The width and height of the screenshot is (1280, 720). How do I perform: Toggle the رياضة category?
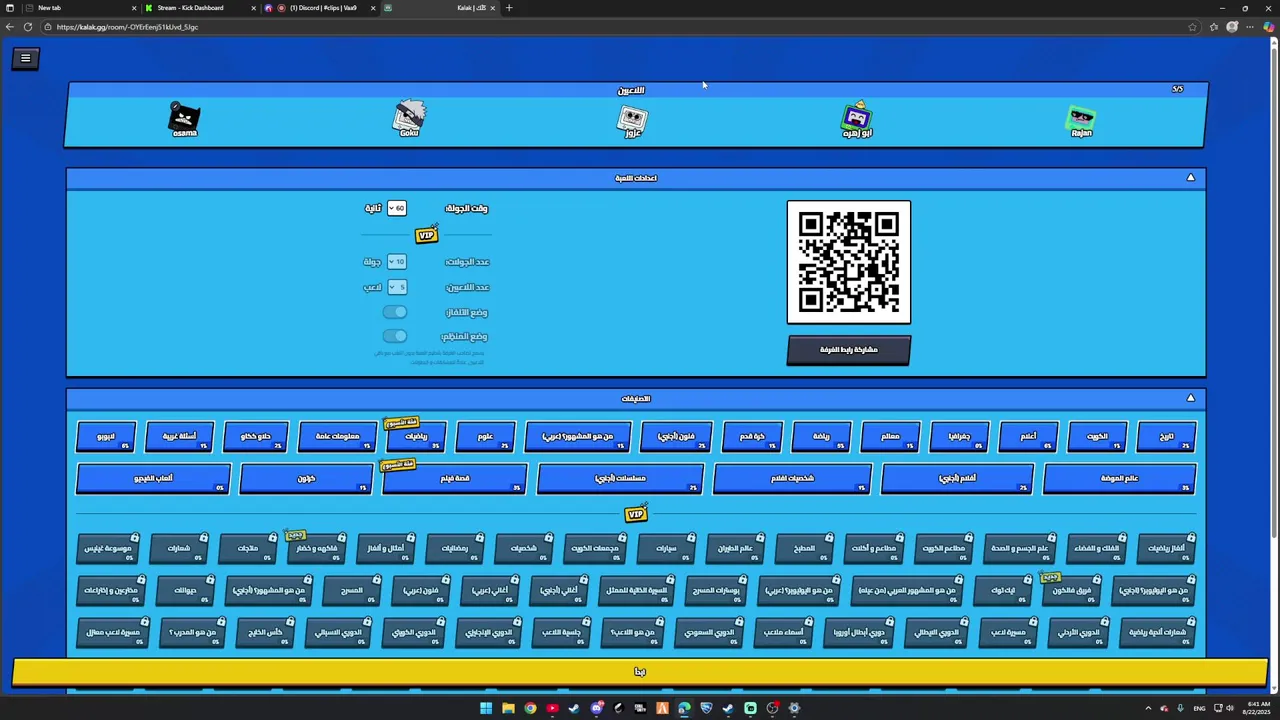[x=821, y=437]
